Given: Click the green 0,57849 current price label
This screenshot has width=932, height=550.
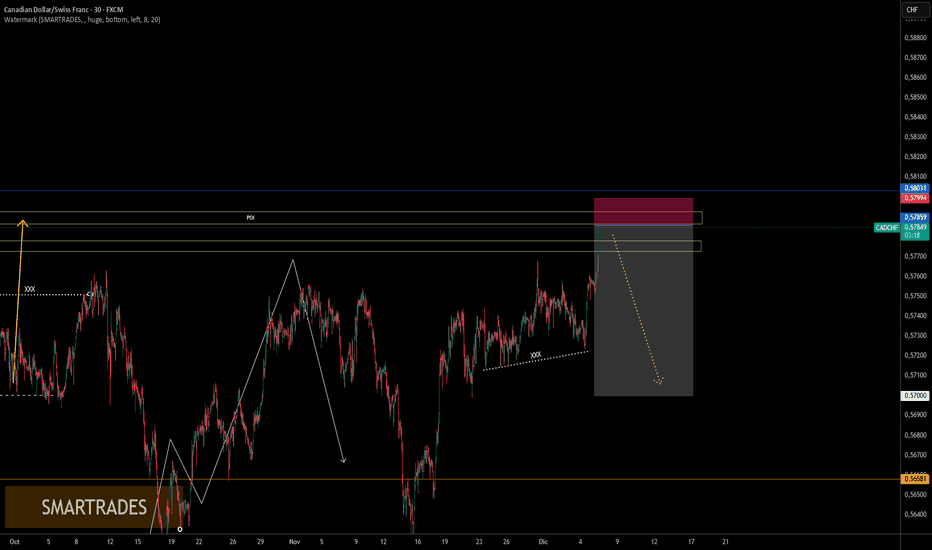Looking at the screenshot, I should click(x=915, y=227).
